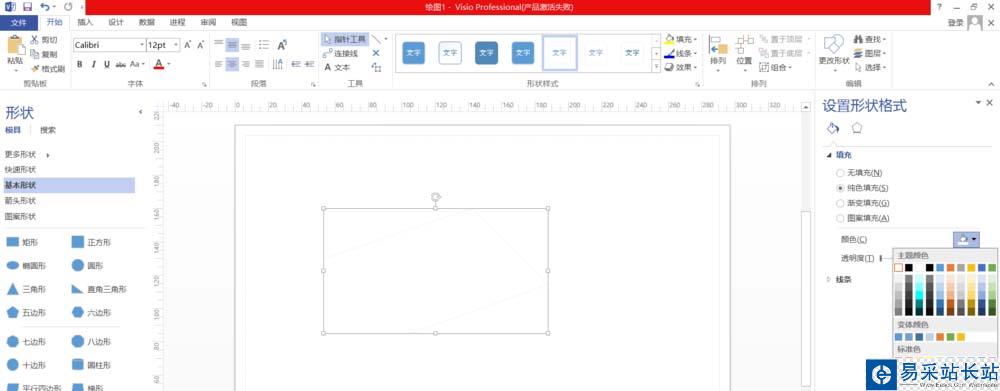Select Gradient Fill (渐变填充) radio button
This screenshot has height=391, width=1000.
[x=840, y=203]
